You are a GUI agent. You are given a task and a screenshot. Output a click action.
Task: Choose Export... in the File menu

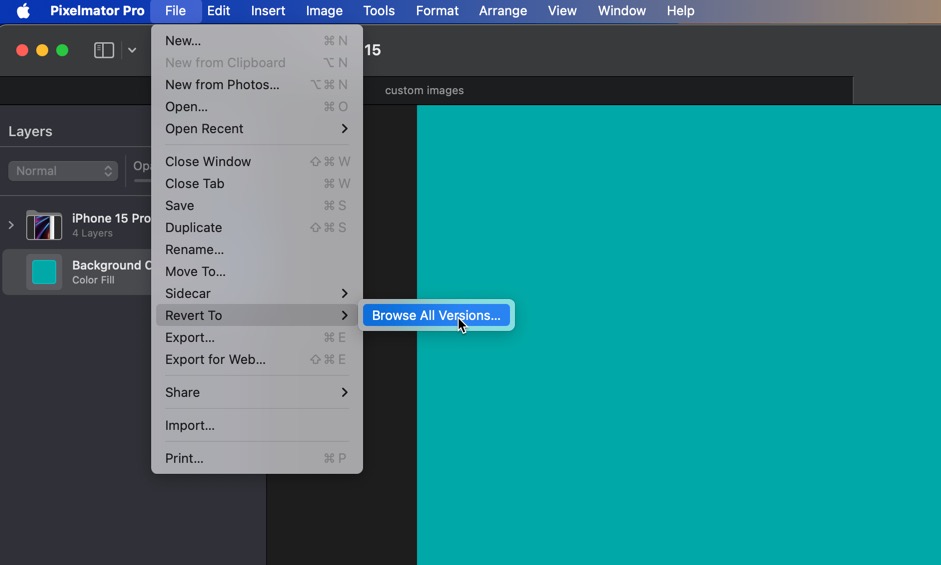[257, 337]
